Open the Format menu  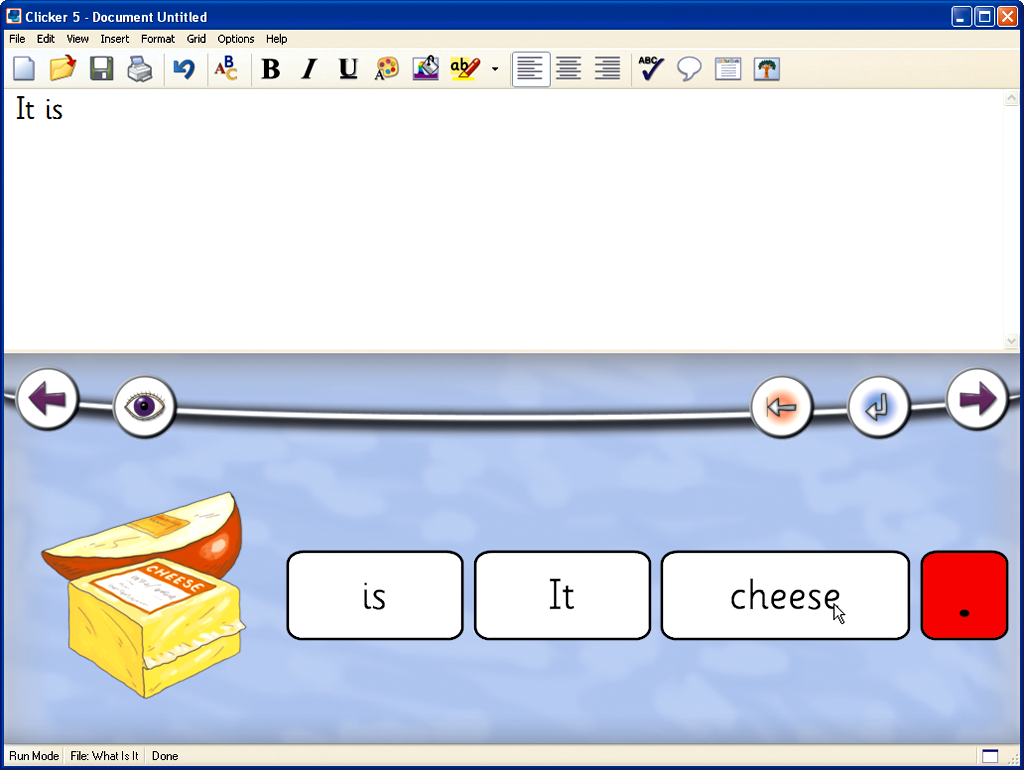click(x=158, y=39)
